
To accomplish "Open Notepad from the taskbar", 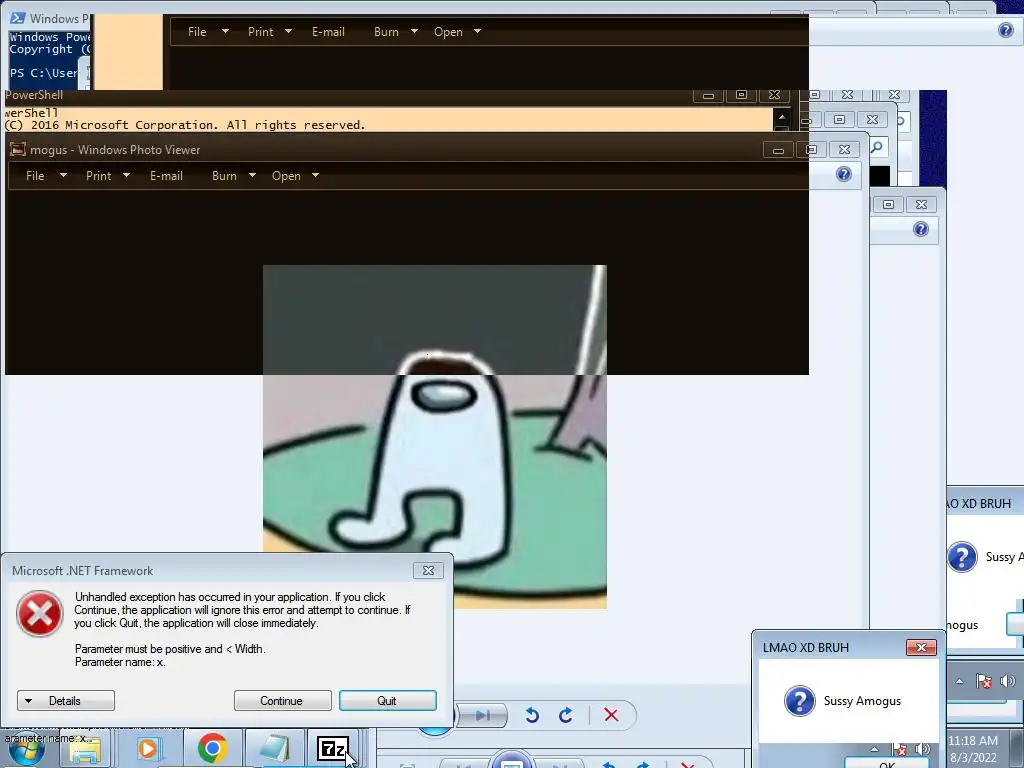I will [x=274, y=748].
